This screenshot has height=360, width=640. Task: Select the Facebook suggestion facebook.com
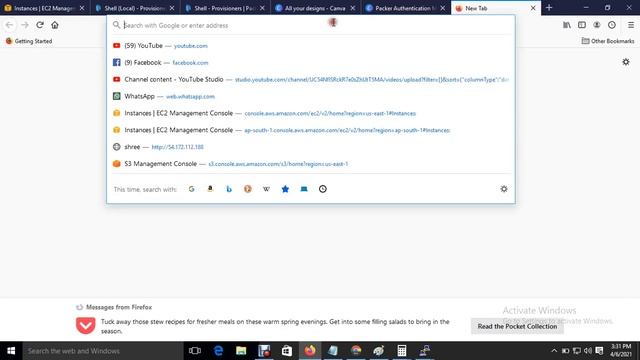click(311, 62)
